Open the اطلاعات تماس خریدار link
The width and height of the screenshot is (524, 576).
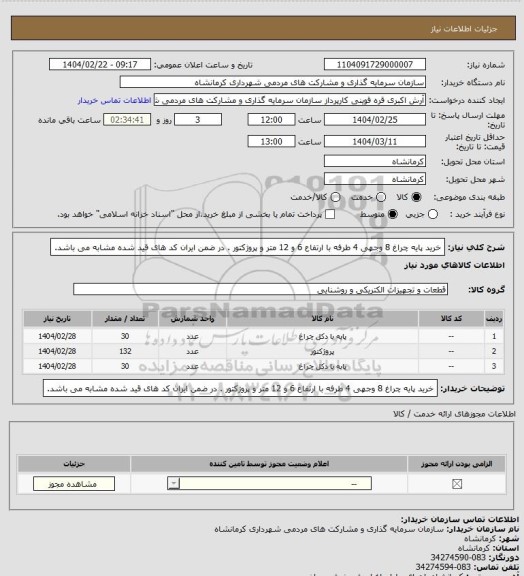click(x=114, y=100)
